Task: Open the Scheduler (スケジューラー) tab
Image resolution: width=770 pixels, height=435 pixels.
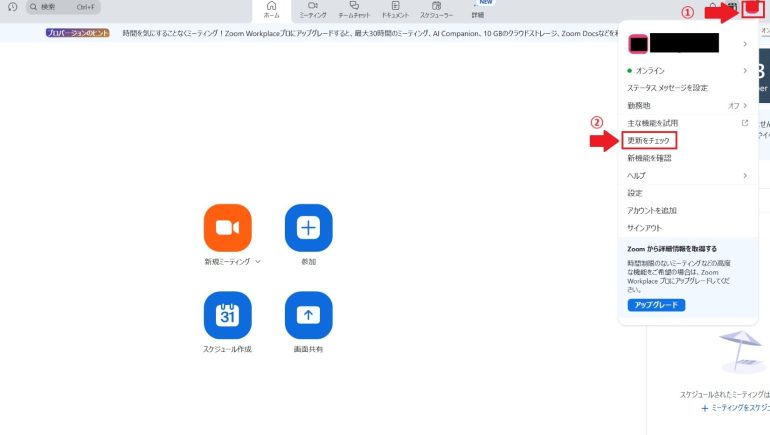Action: coord(436,10)
